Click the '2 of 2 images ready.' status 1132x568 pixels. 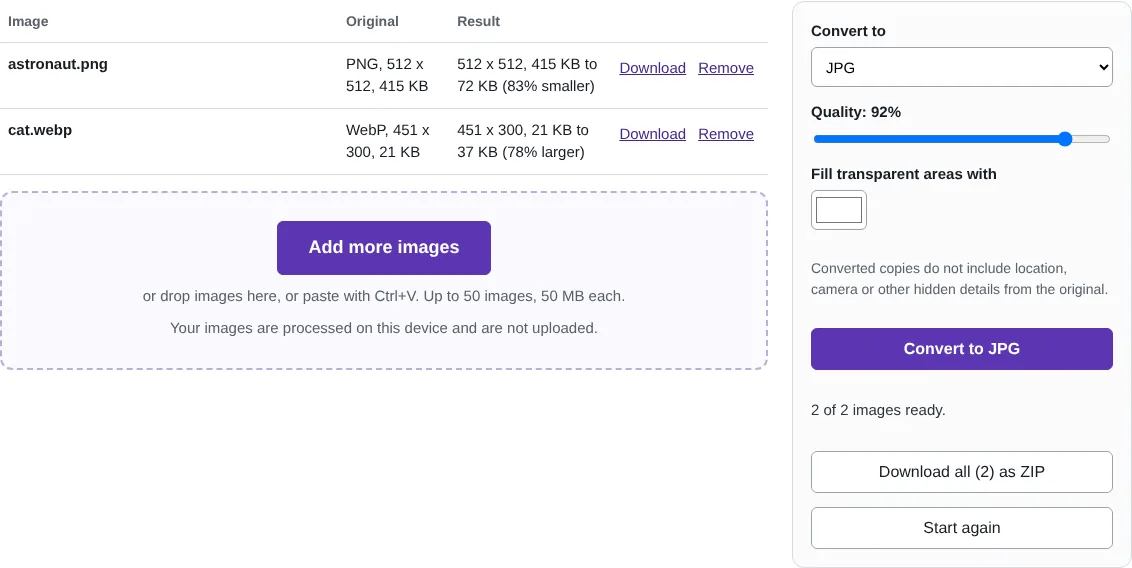[878, 410]
